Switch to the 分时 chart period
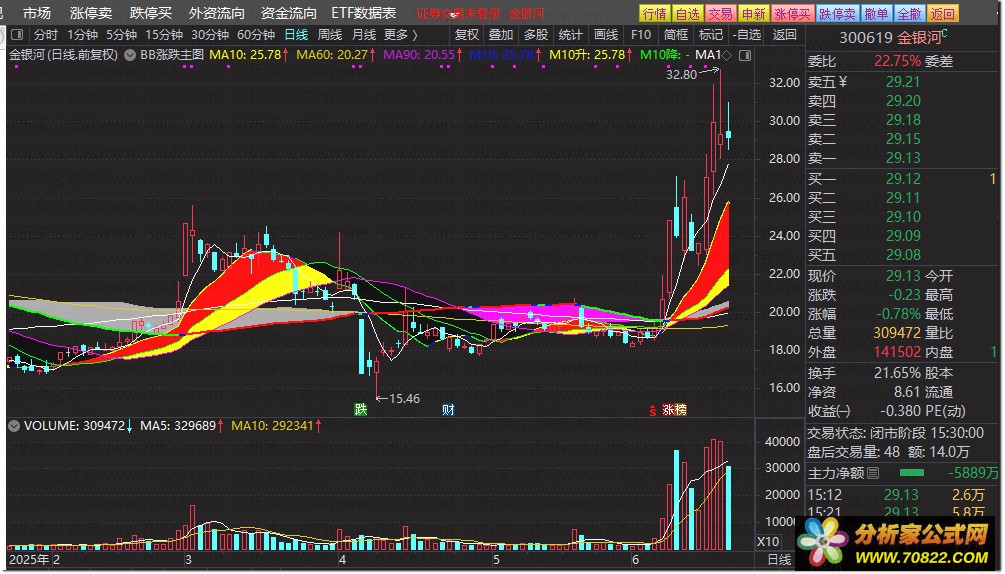 tap(45, 35)
